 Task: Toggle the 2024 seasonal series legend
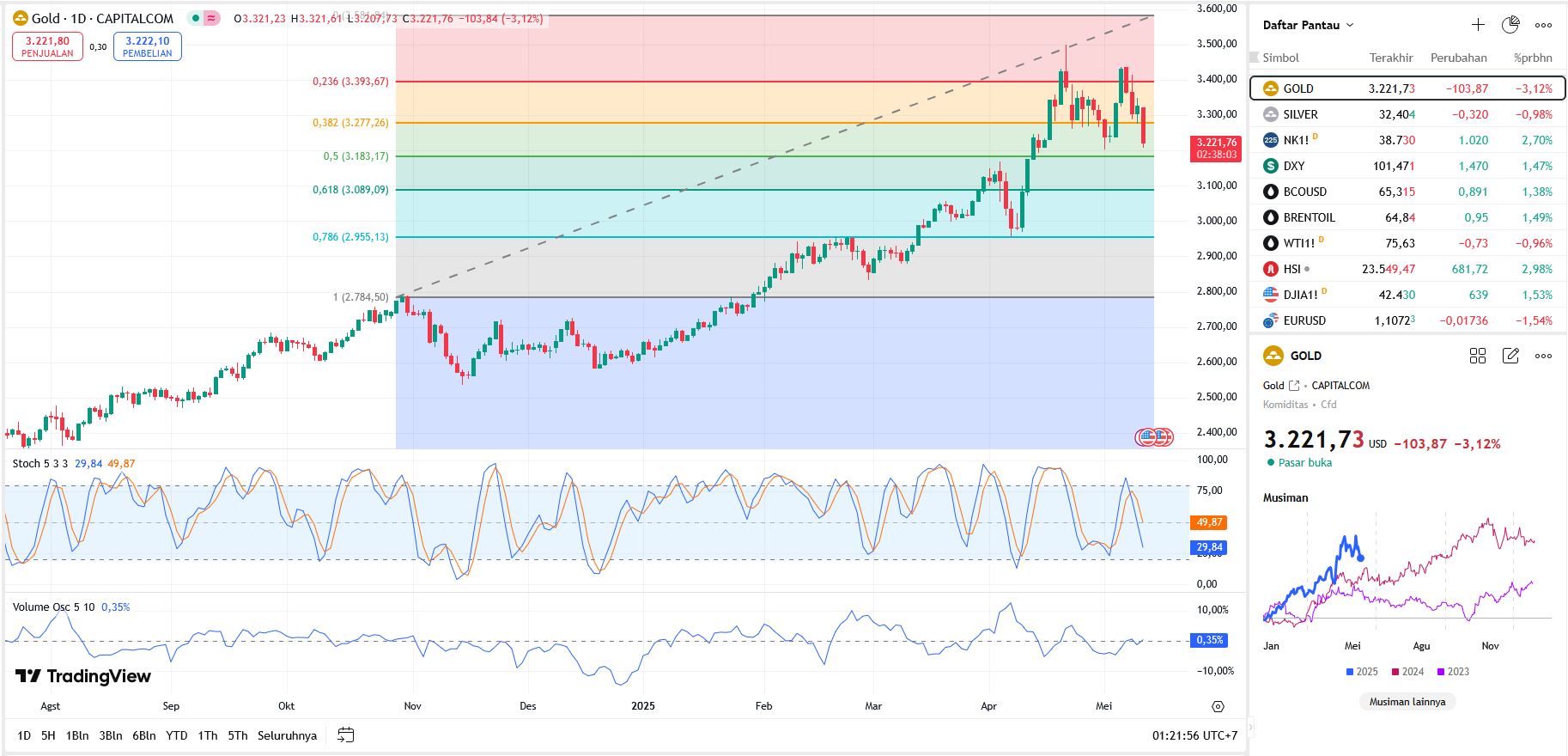pyautogui.click(x=1407, y=672)
